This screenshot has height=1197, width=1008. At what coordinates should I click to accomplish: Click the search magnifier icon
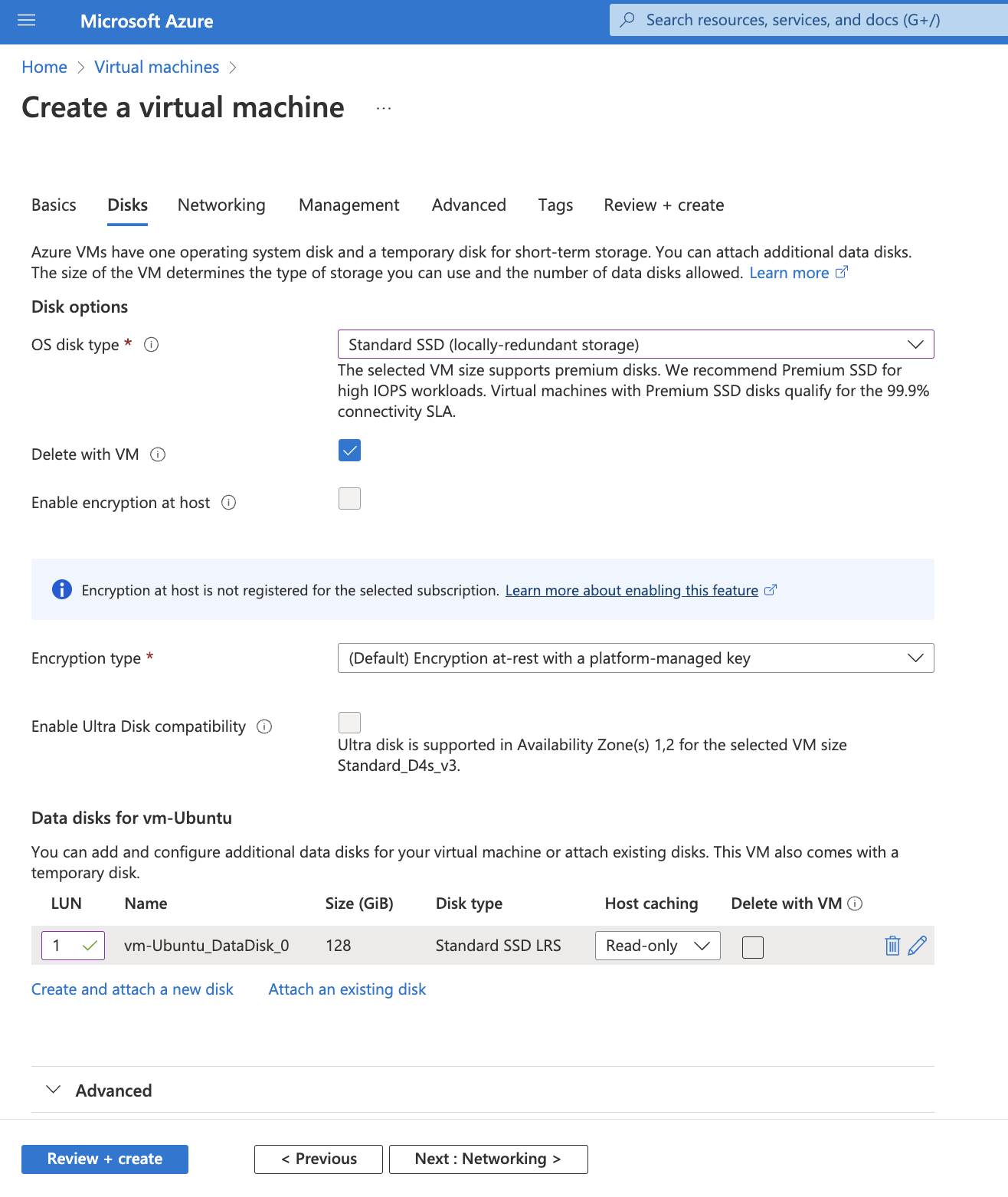[x=627, y=20]
